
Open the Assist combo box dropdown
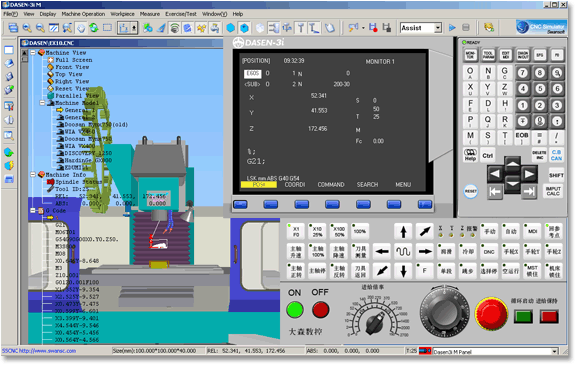pos(438,28)
